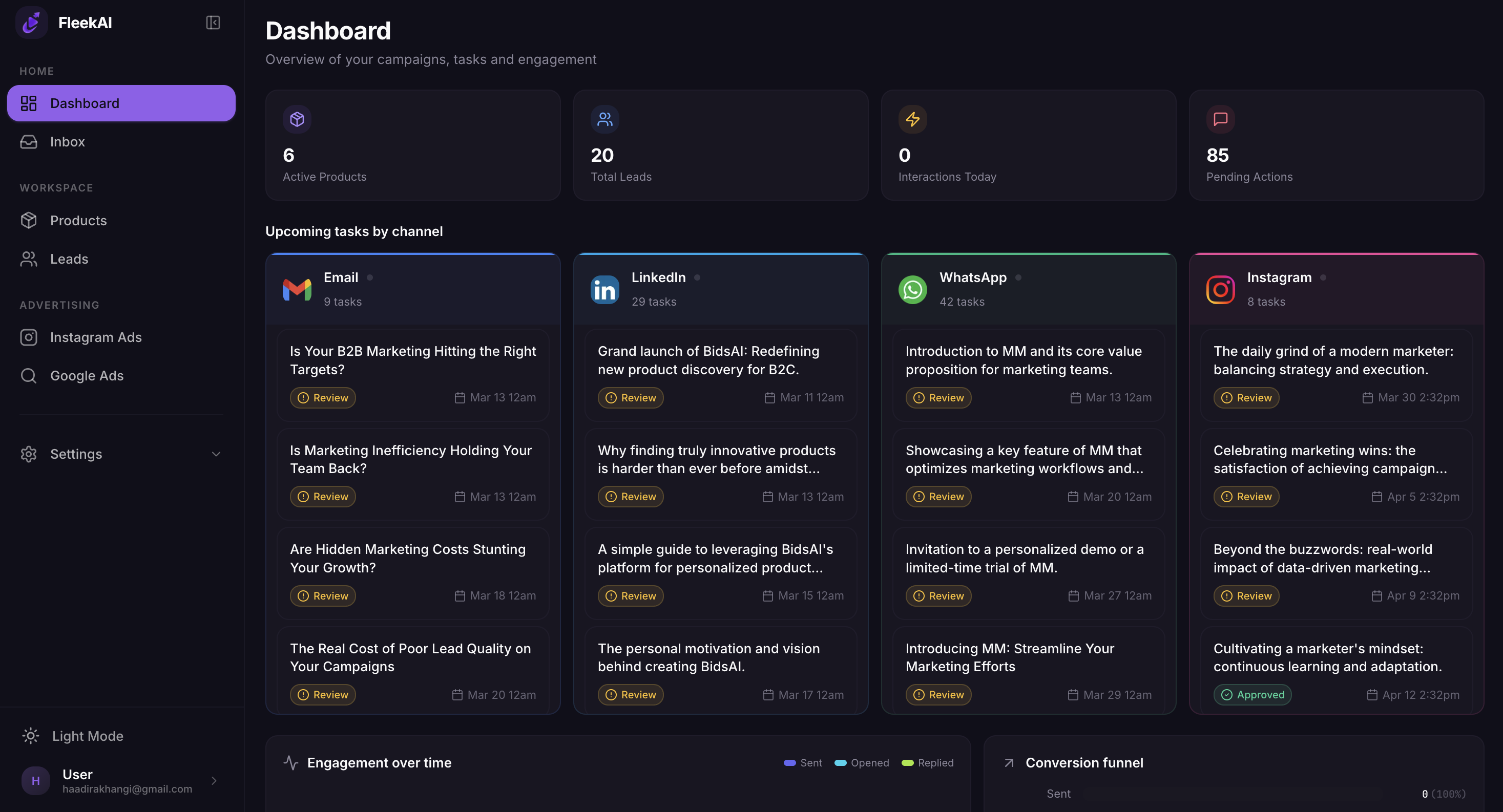Toggle the Replied series in legend
The width and height of the screenshot is (1503, 812).
tap(928, 762)
